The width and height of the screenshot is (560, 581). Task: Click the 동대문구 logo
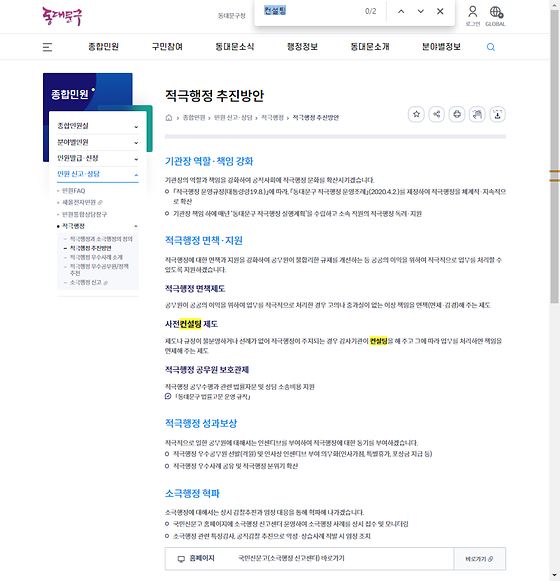[x=62, y=16]
